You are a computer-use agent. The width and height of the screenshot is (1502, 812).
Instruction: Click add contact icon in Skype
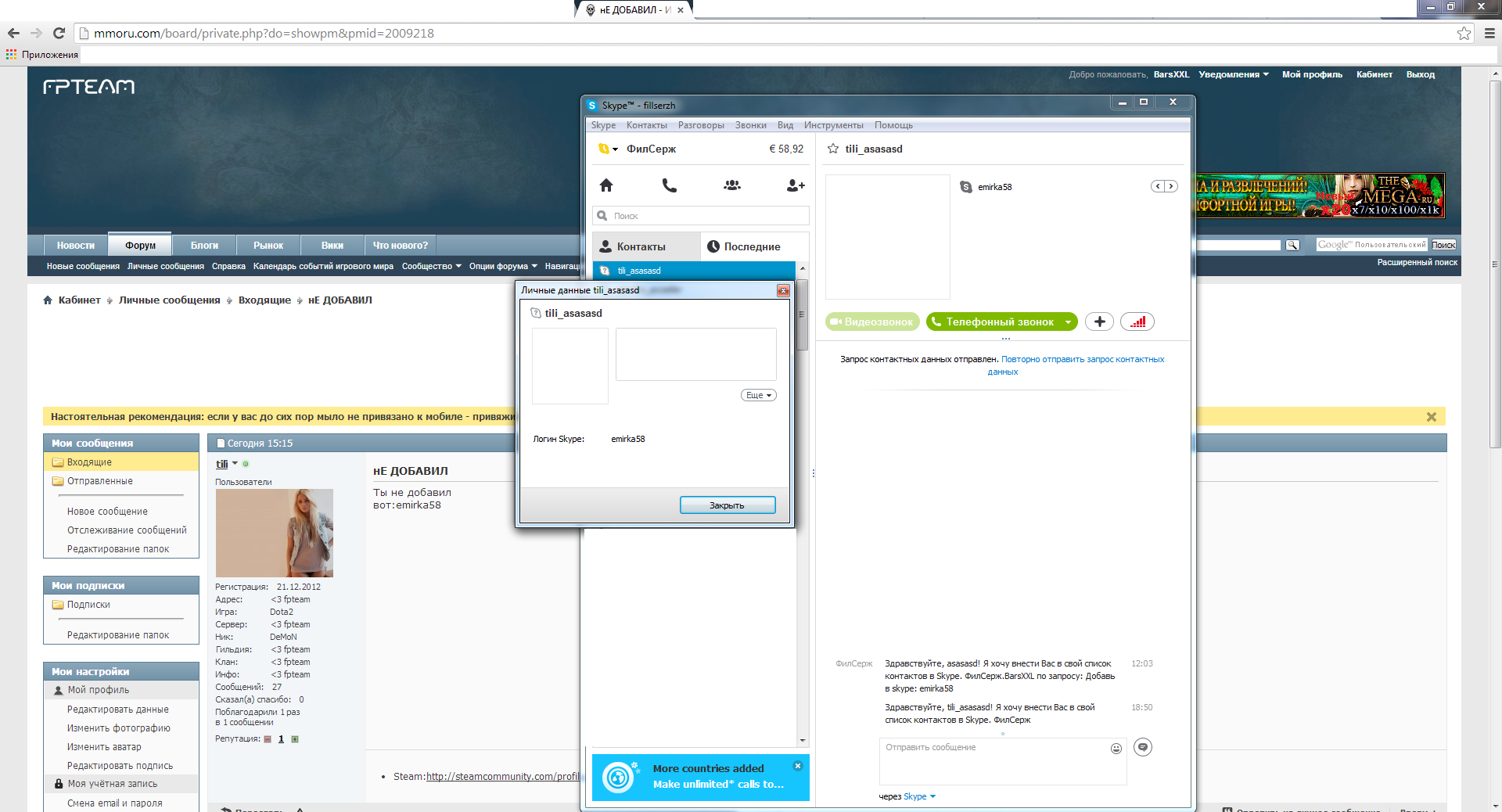(x=796, y=185)
